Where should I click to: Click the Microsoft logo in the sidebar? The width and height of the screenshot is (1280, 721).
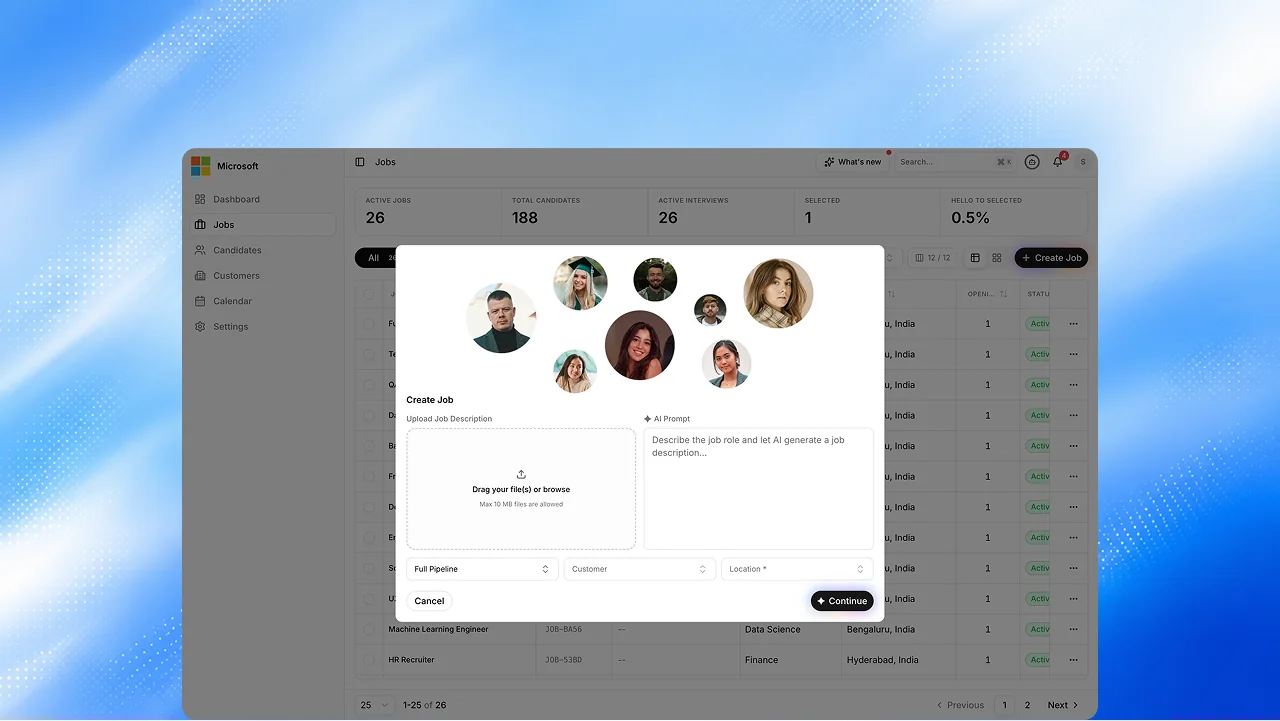coord(201,166)
